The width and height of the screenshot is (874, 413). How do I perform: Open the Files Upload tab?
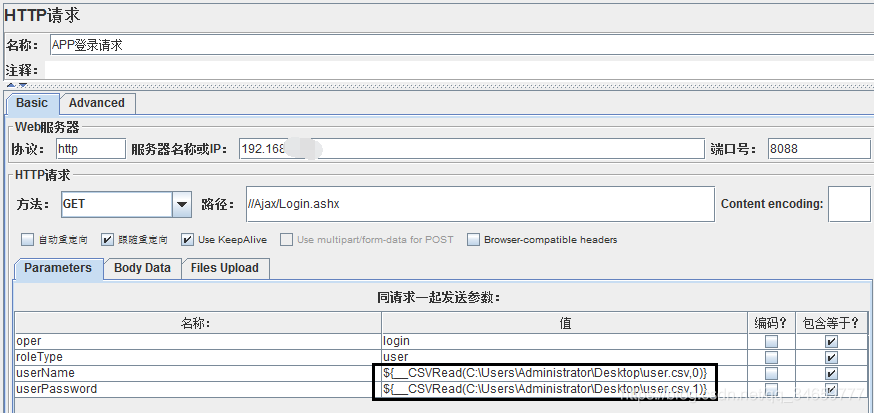225,268
